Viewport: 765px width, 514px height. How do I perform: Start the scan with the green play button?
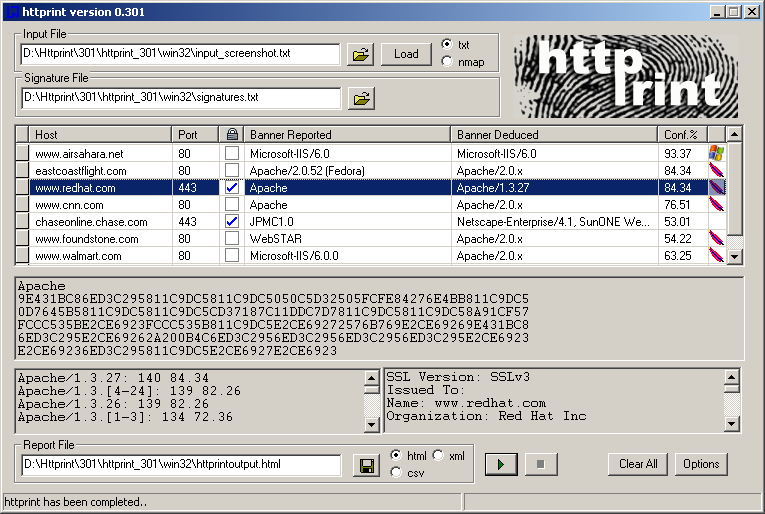tap(500, 464)
